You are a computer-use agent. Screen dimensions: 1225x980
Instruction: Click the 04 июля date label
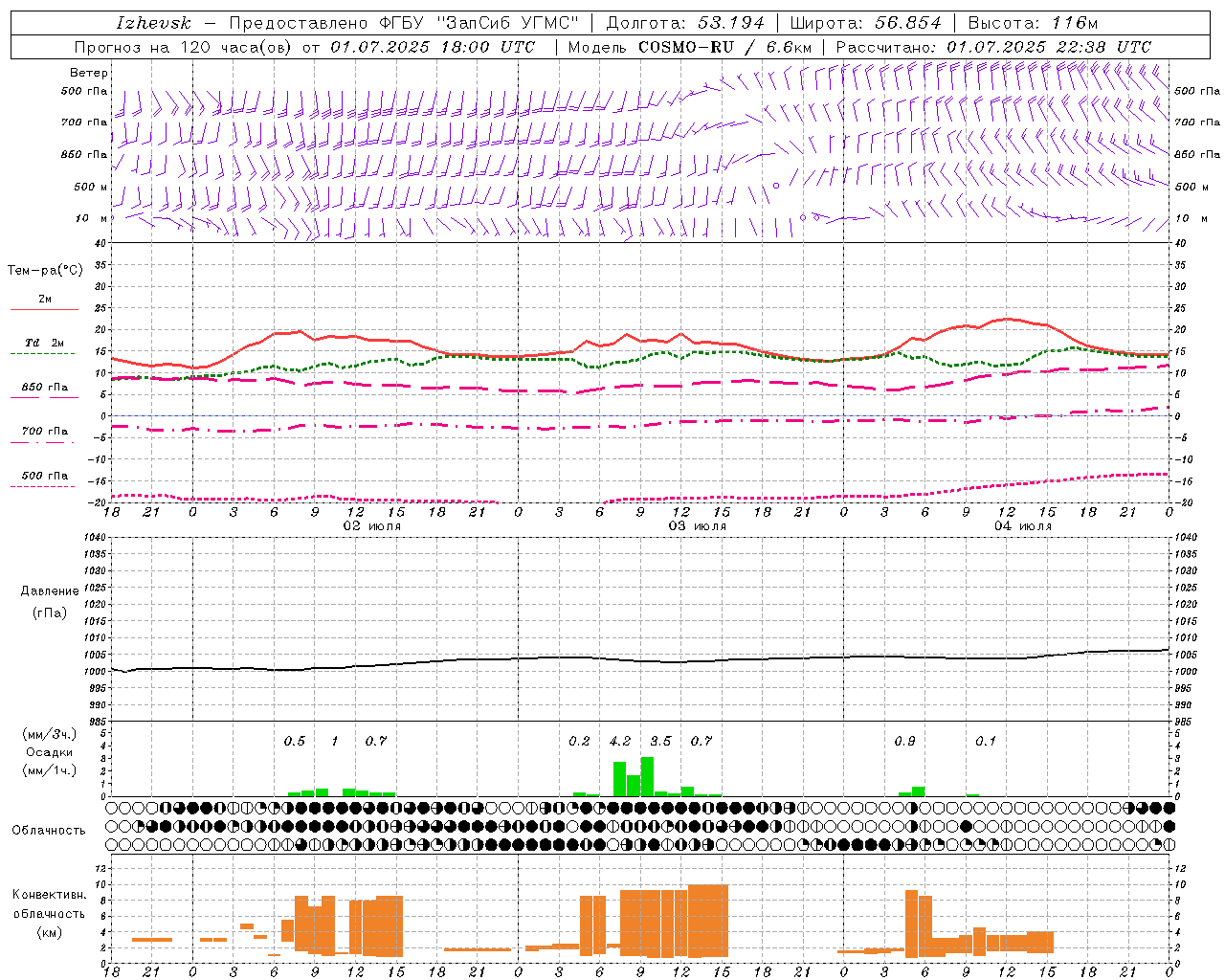coord(1022,526)
